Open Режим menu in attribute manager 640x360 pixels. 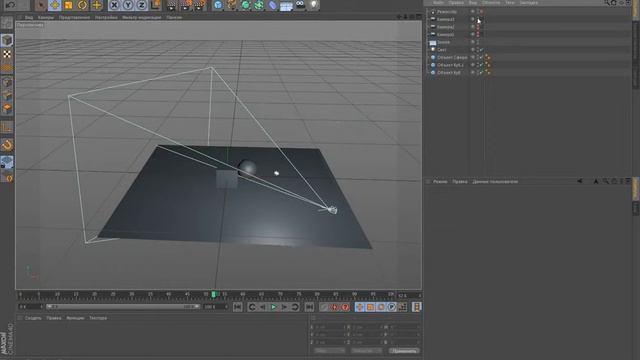[440, 182]
